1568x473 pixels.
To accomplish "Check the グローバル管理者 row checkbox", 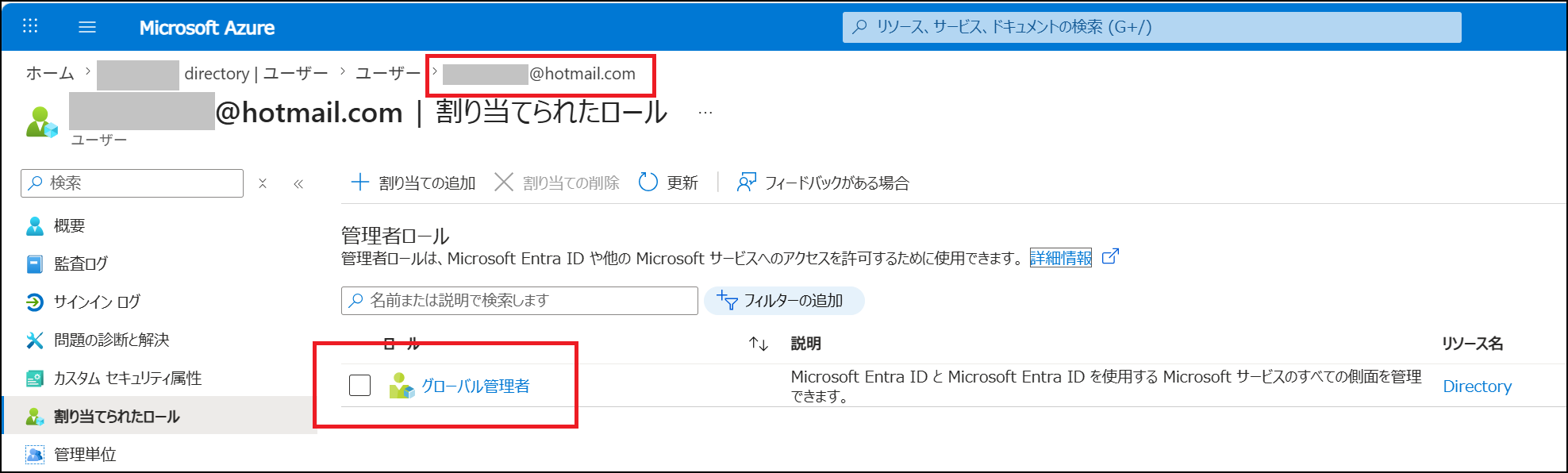I will (x=360, y=386).
